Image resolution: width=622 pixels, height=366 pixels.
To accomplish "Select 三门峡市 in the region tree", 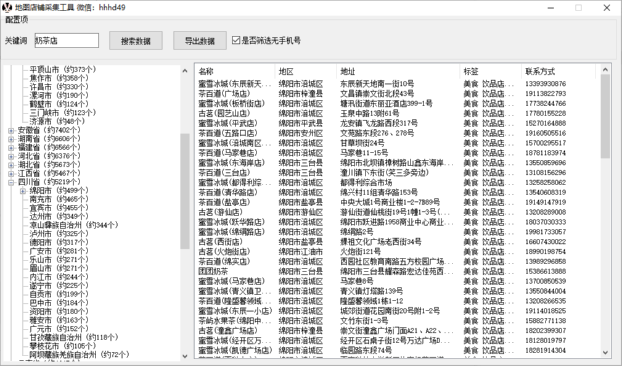I will coord(63,113).
